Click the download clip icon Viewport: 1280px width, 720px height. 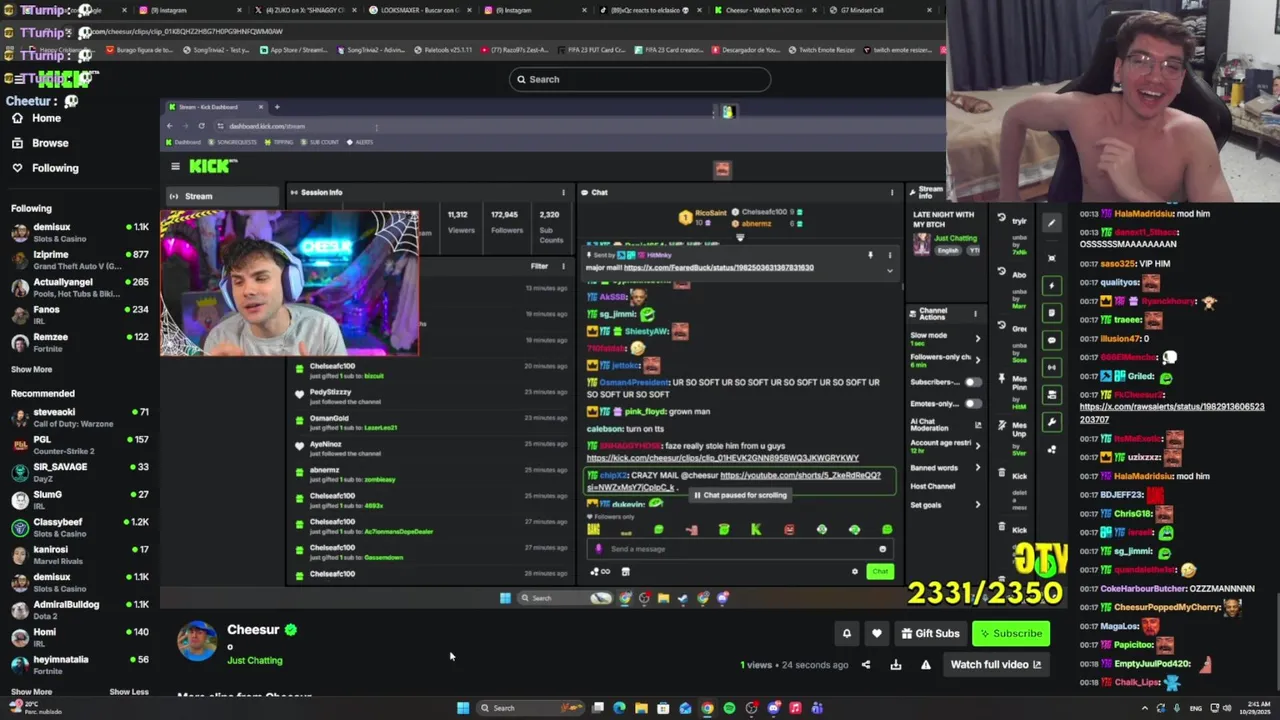[896, 665]
